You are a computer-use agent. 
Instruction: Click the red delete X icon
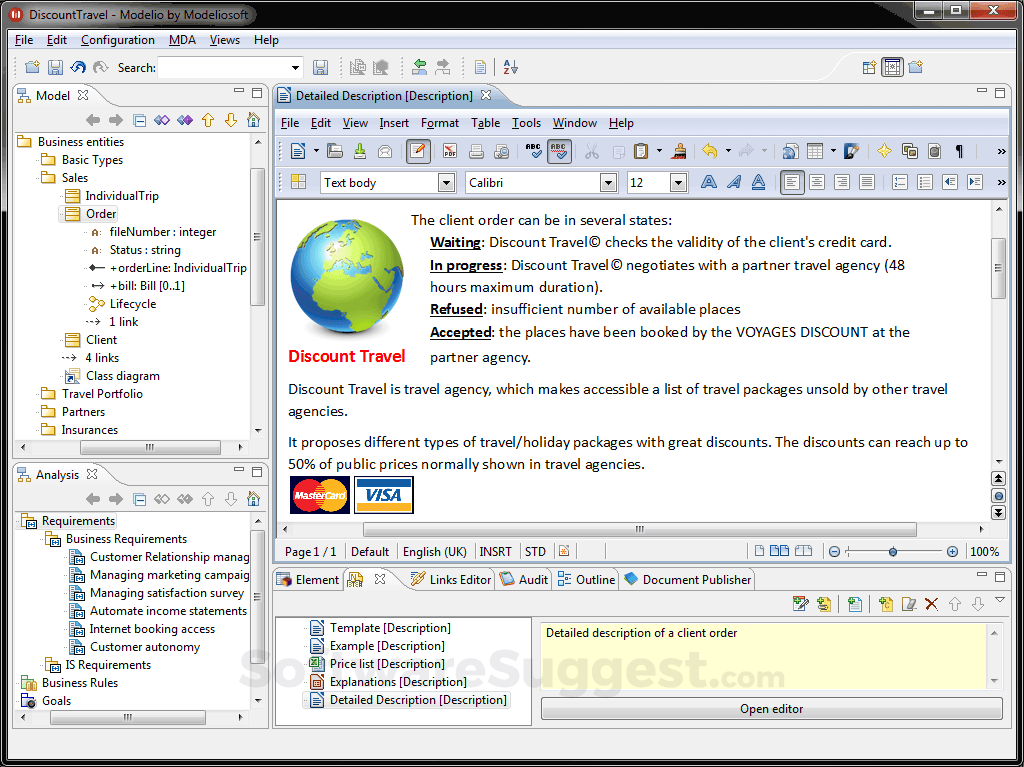(931, 604)
